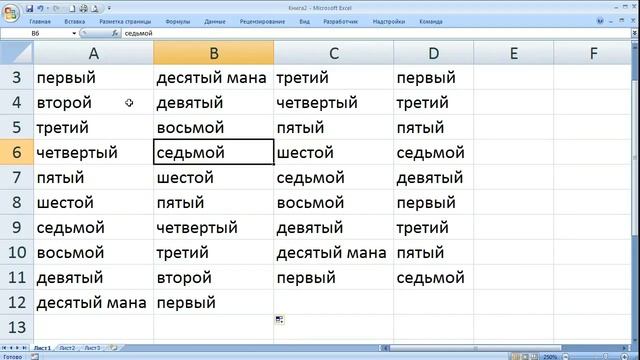Click the Insert Function fx icon

[x=116, y=33]
